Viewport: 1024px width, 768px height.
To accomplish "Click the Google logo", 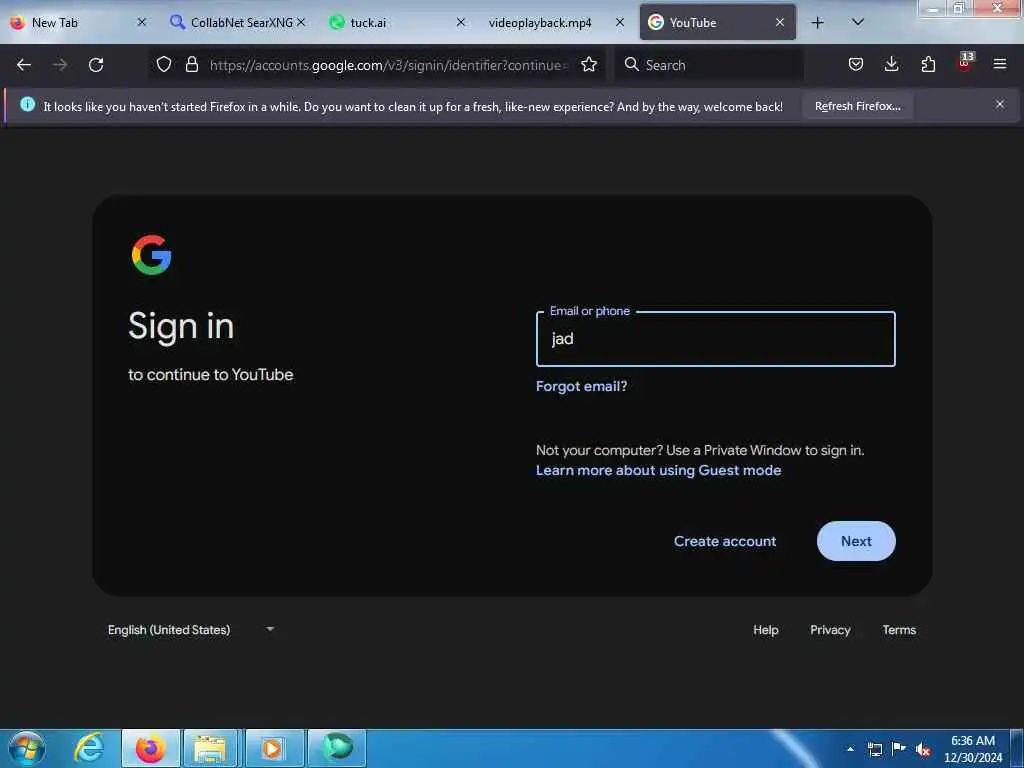I will point(152,255).
